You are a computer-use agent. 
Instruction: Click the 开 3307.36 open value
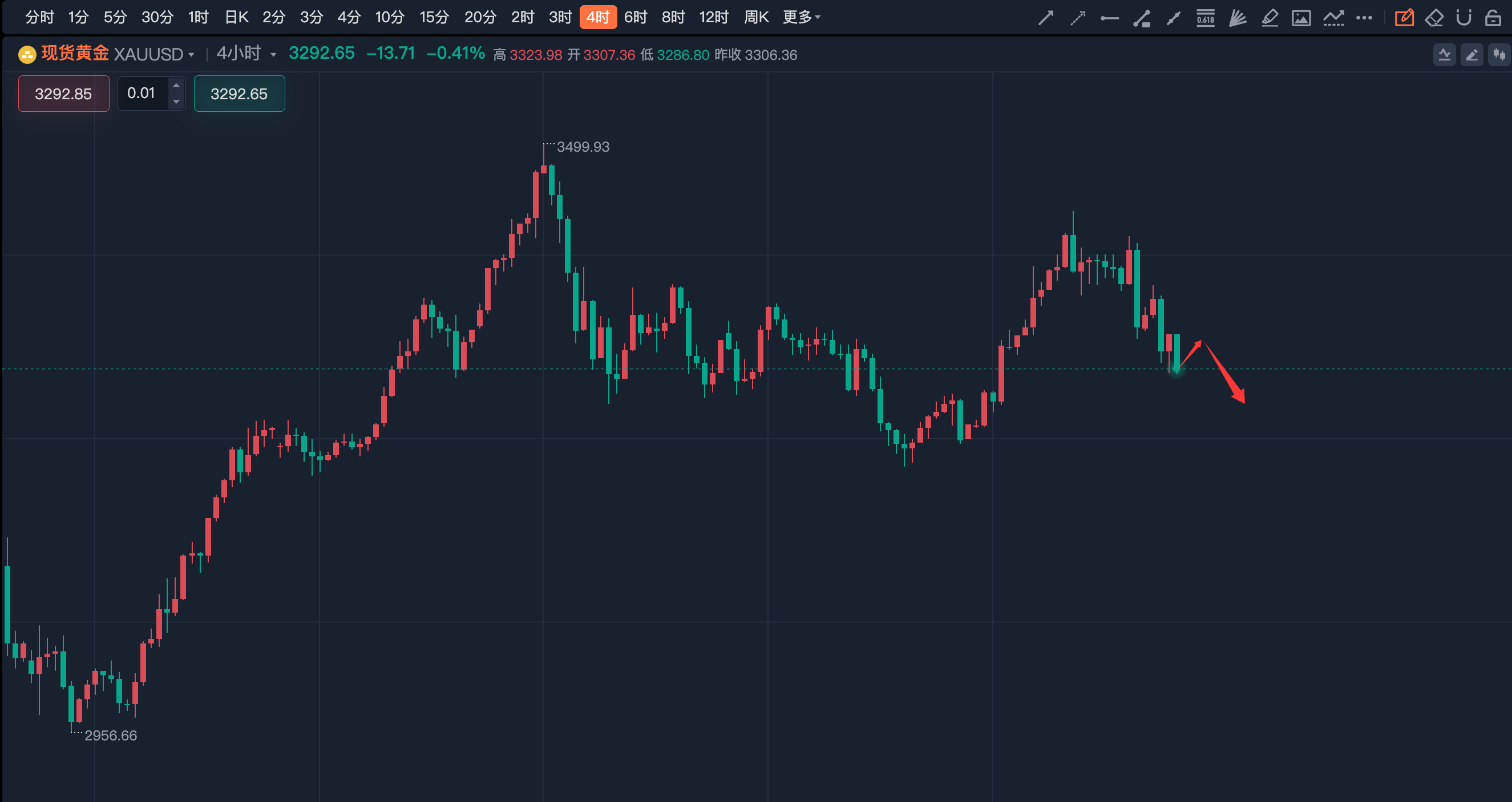[x=601, y=55]
